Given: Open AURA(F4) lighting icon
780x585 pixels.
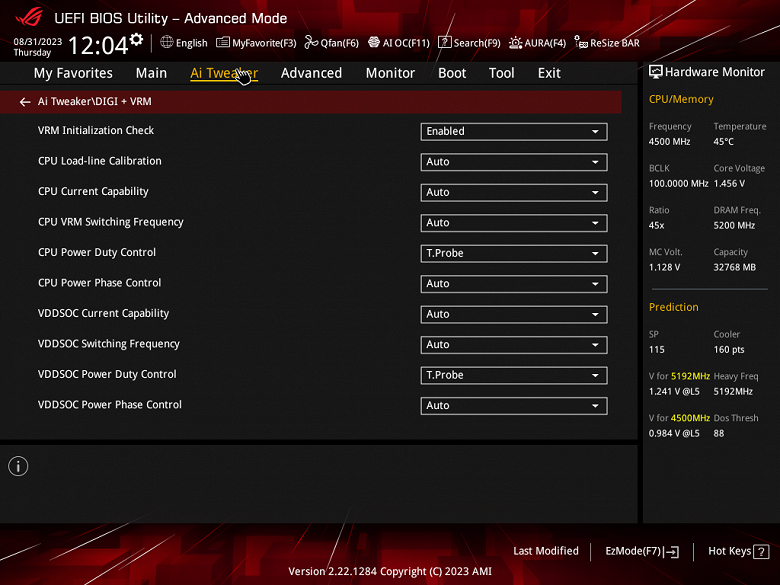Looking at the screenshot, I should click(x=515, y=43).
